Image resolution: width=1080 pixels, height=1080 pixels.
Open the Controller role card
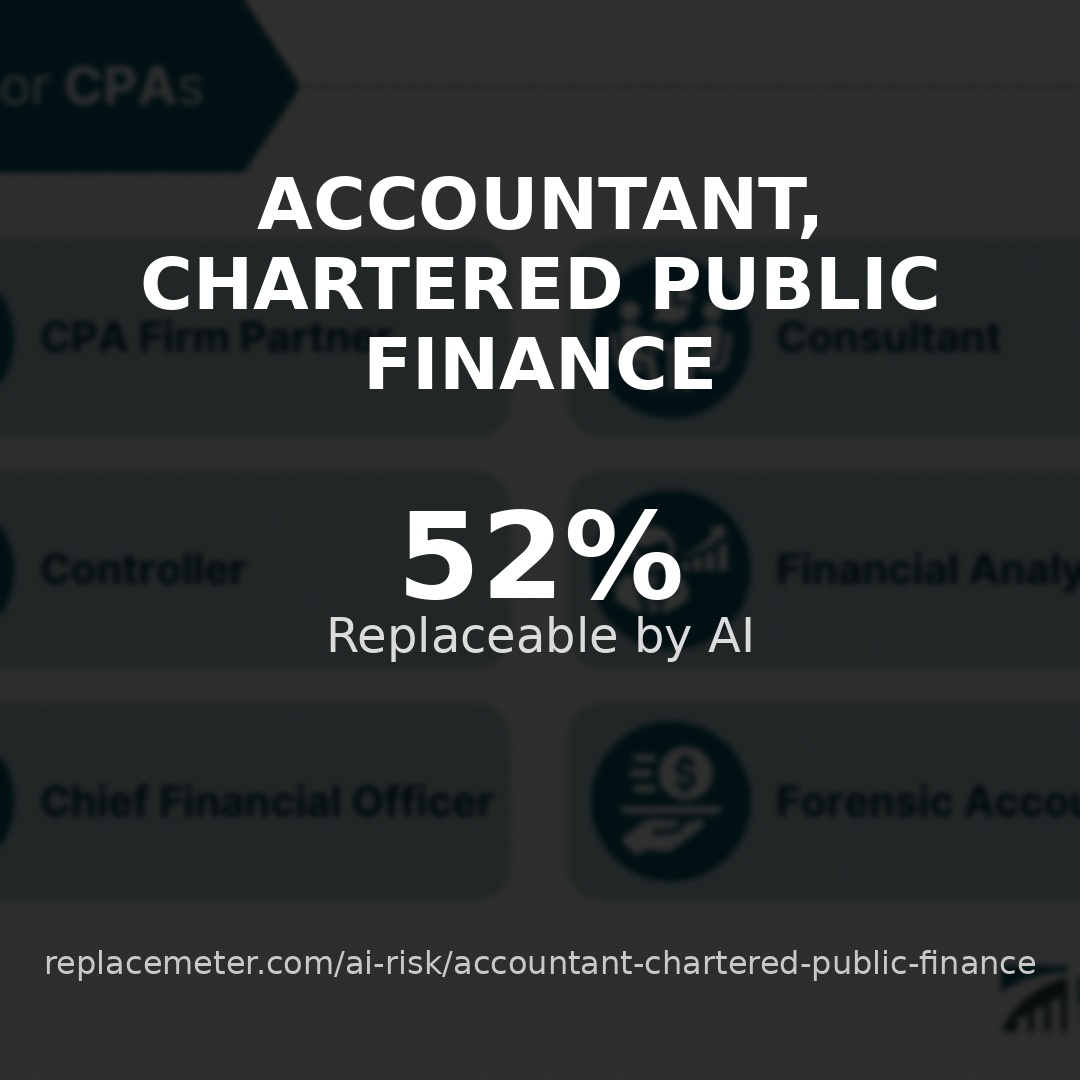click(x=143, y=569)
